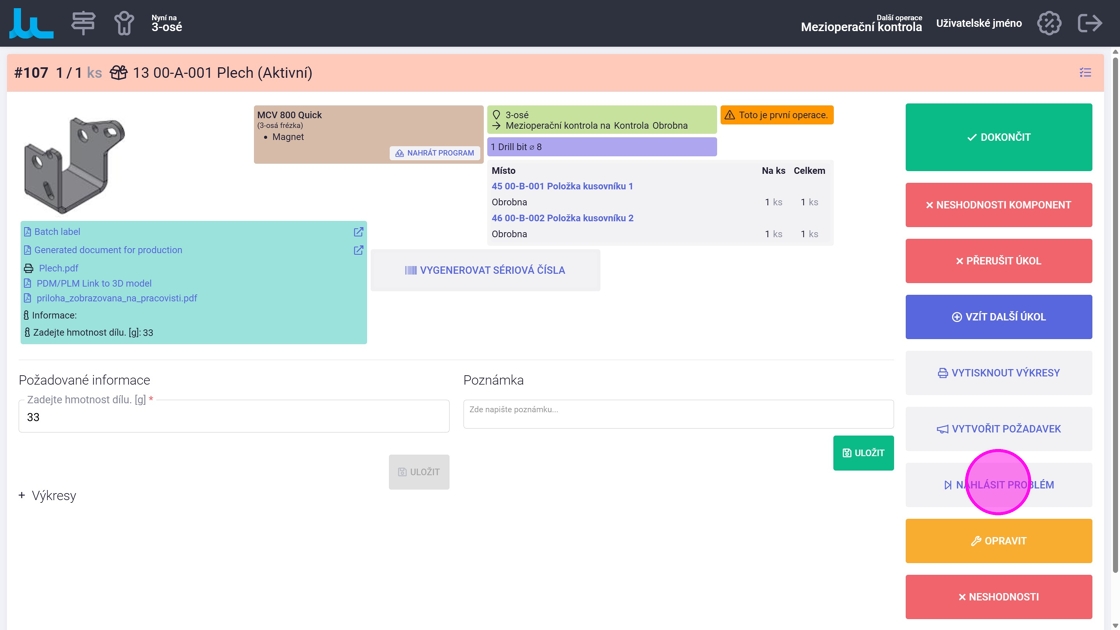Click the weight input field with 33
Viewport: 1120px width, 630px height.
(x=234, y=416)
